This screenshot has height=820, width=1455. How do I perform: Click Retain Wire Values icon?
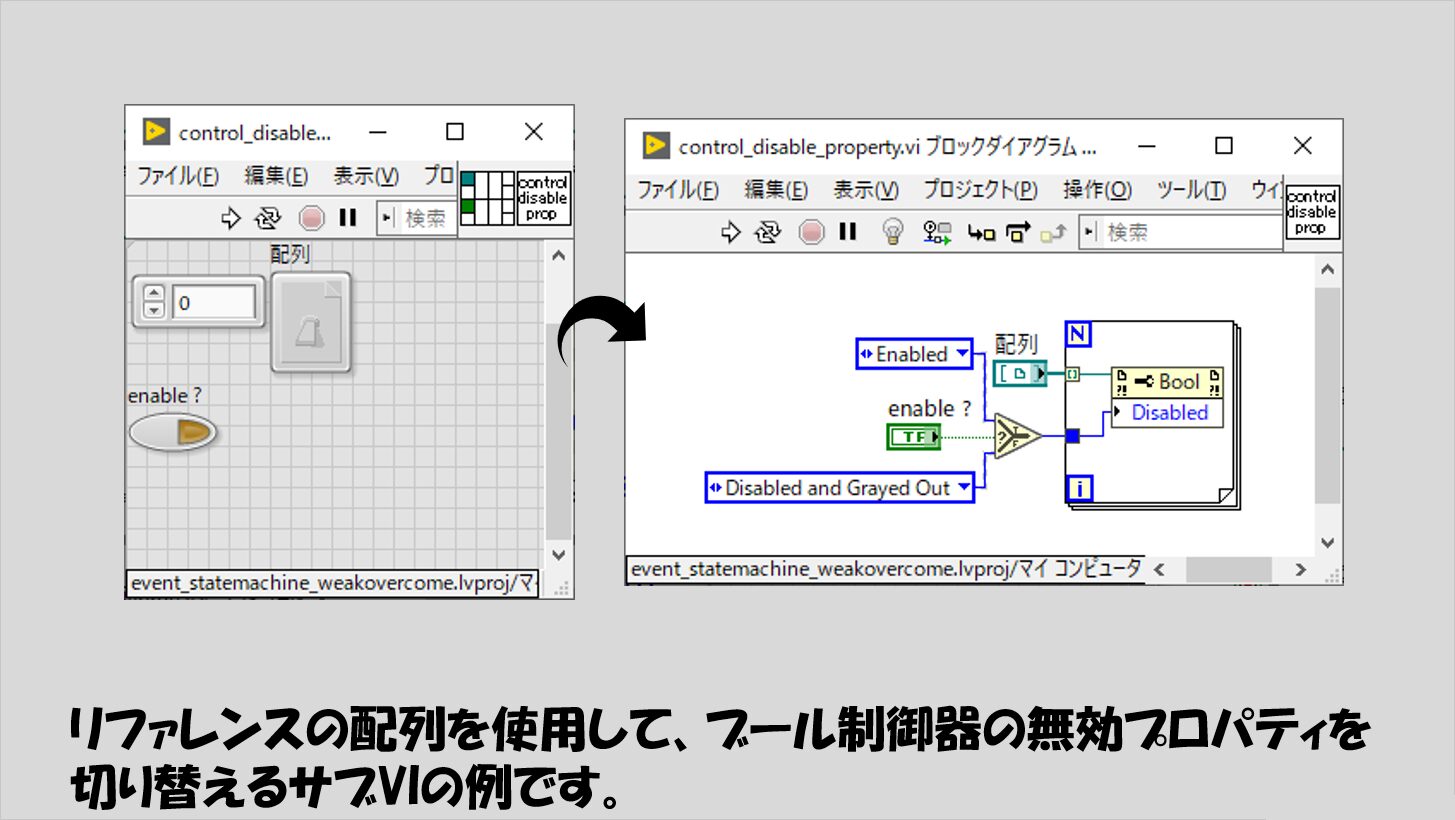(937, 233)
